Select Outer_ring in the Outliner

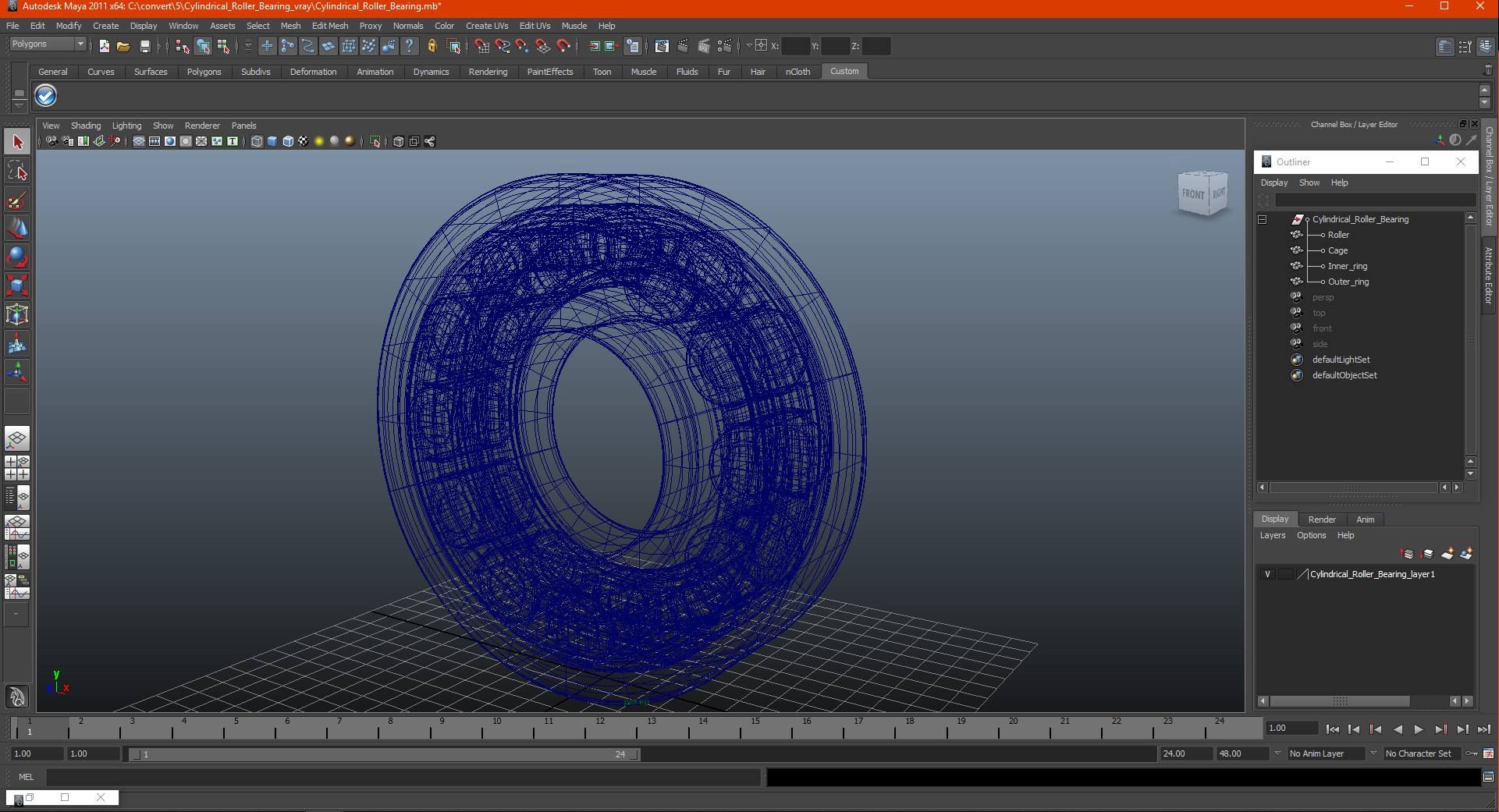[x=1348, y=282]
